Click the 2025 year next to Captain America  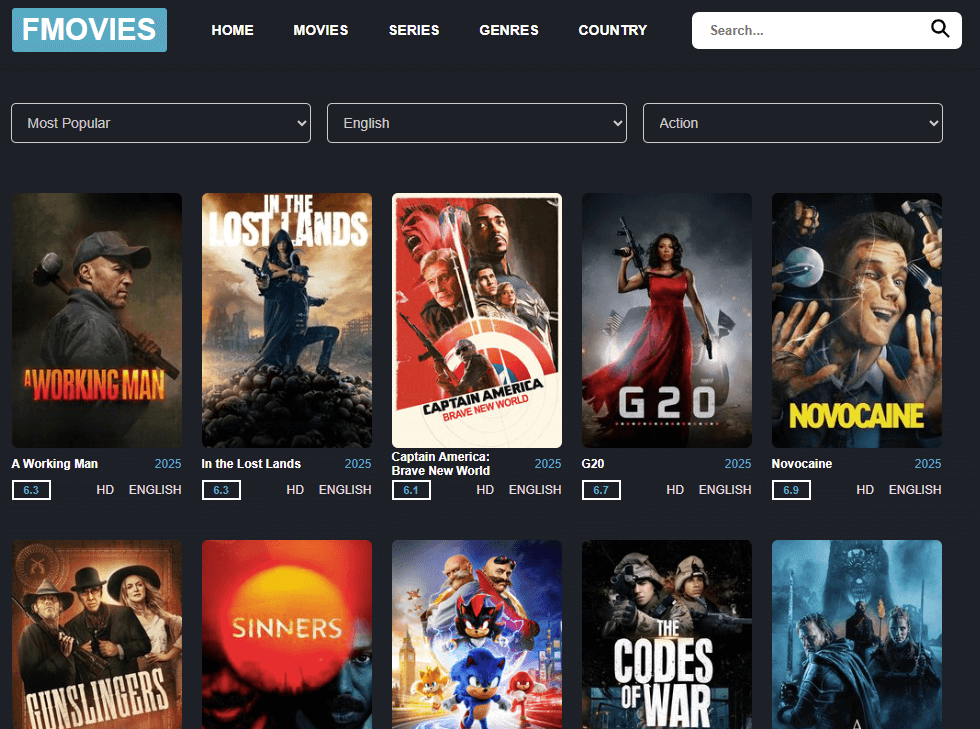click(x=548, y=464)
